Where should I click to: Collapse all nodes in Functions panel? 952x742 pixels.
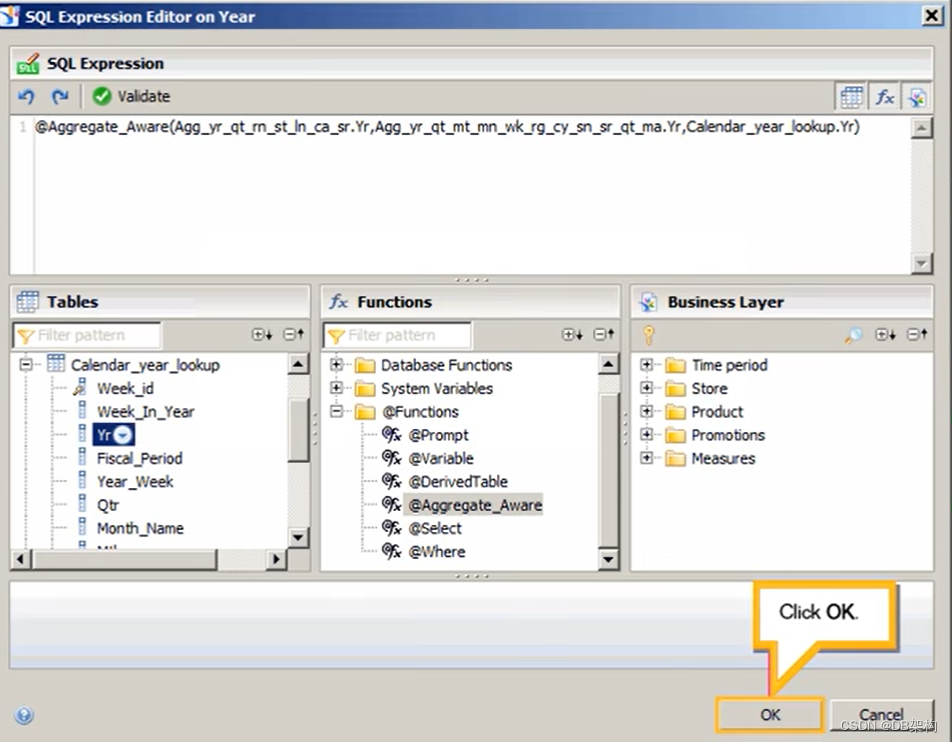[604, 335]
